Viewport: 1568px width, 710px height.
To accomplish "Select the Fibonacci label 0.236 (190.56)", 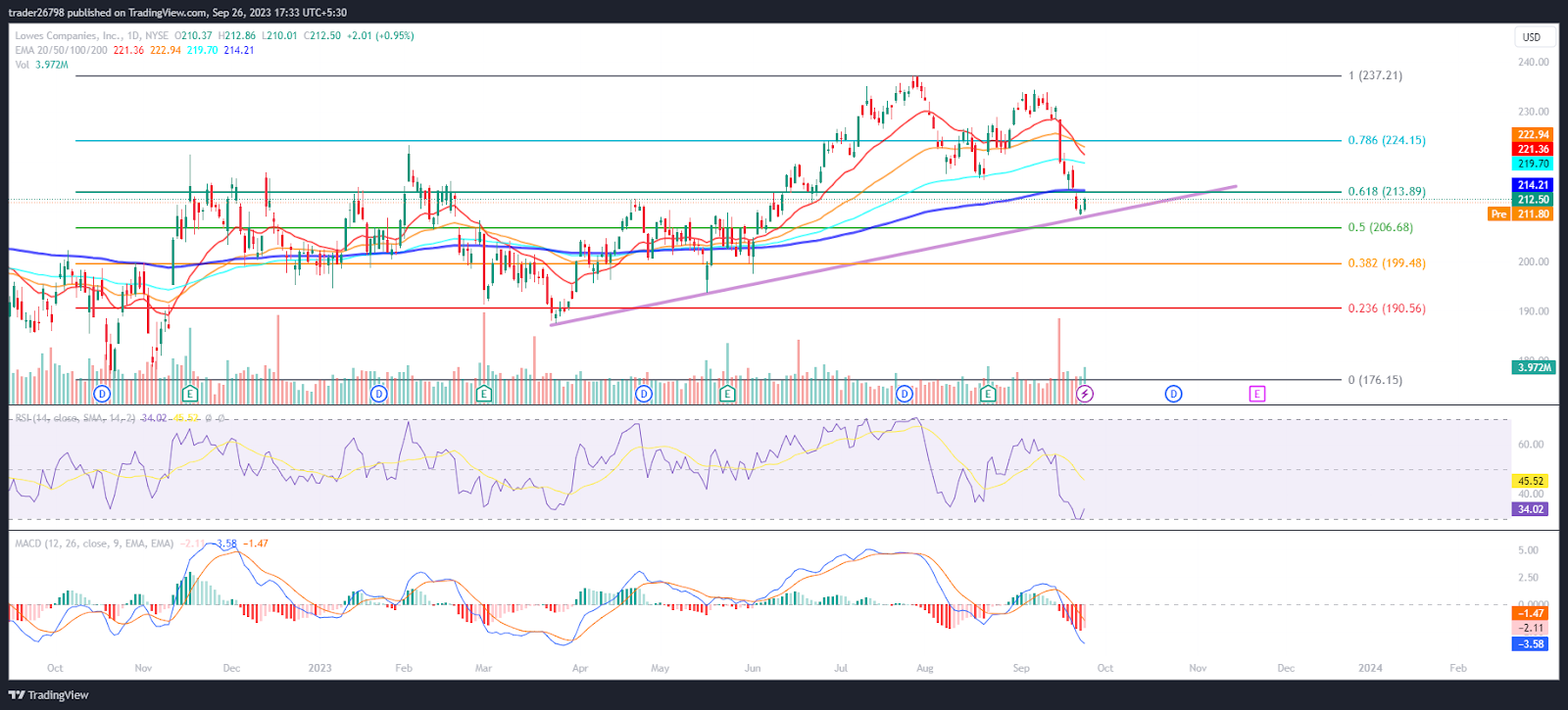I will (x=1387, y=308).
